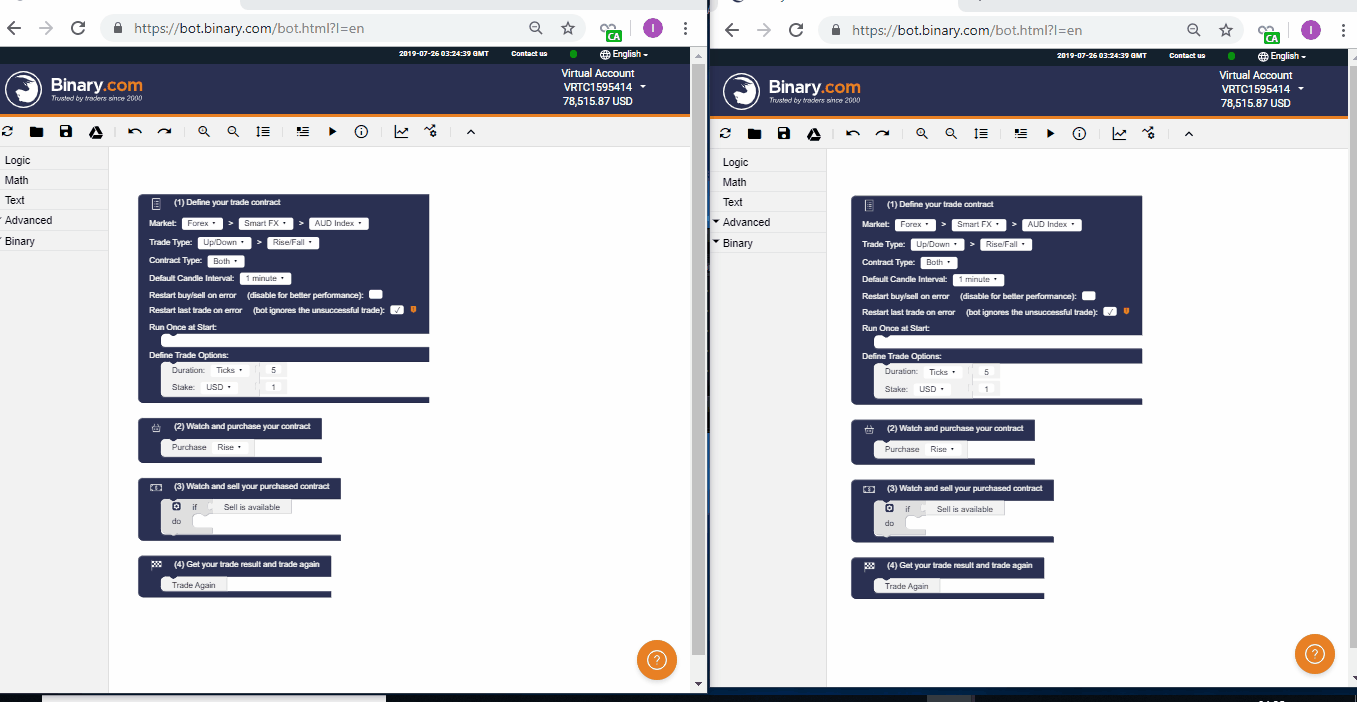Zoom in blocks workspace in left window

pos(204,132)
